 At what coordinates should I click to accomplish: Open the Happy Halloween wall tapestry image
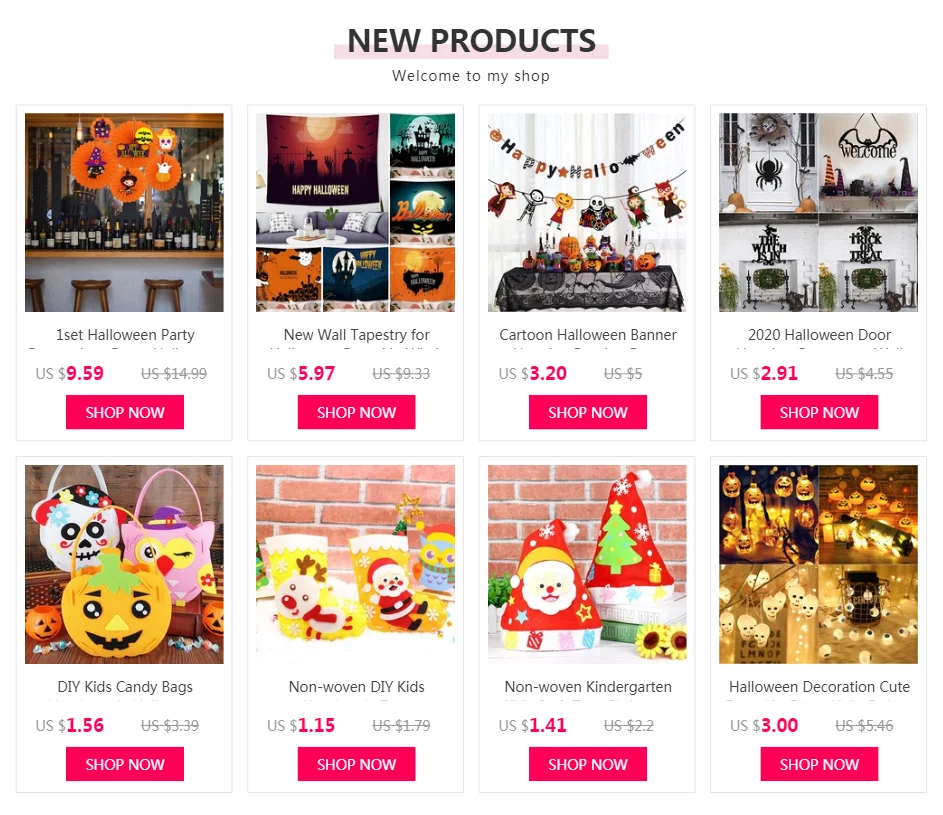click(x=355, y=212)
